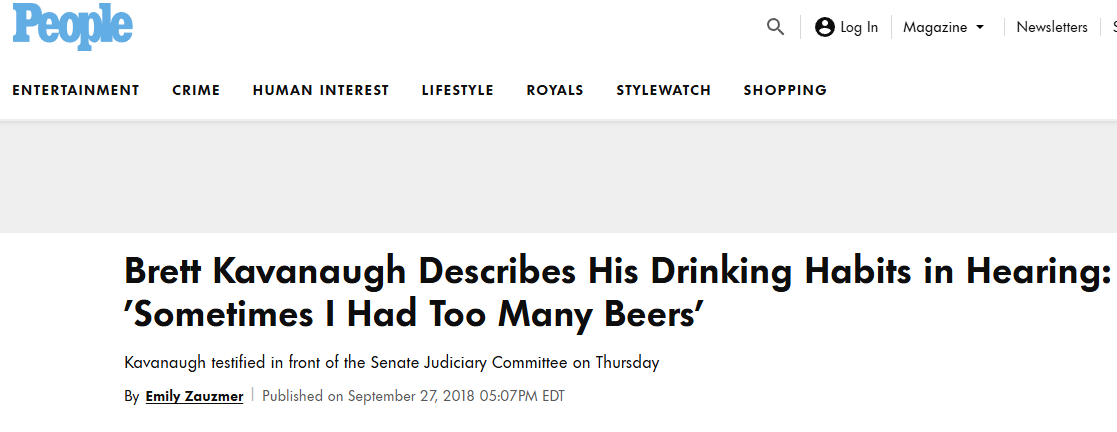Open the Entertainment section
Screen dimensions: 1117x432
(76, 90)
